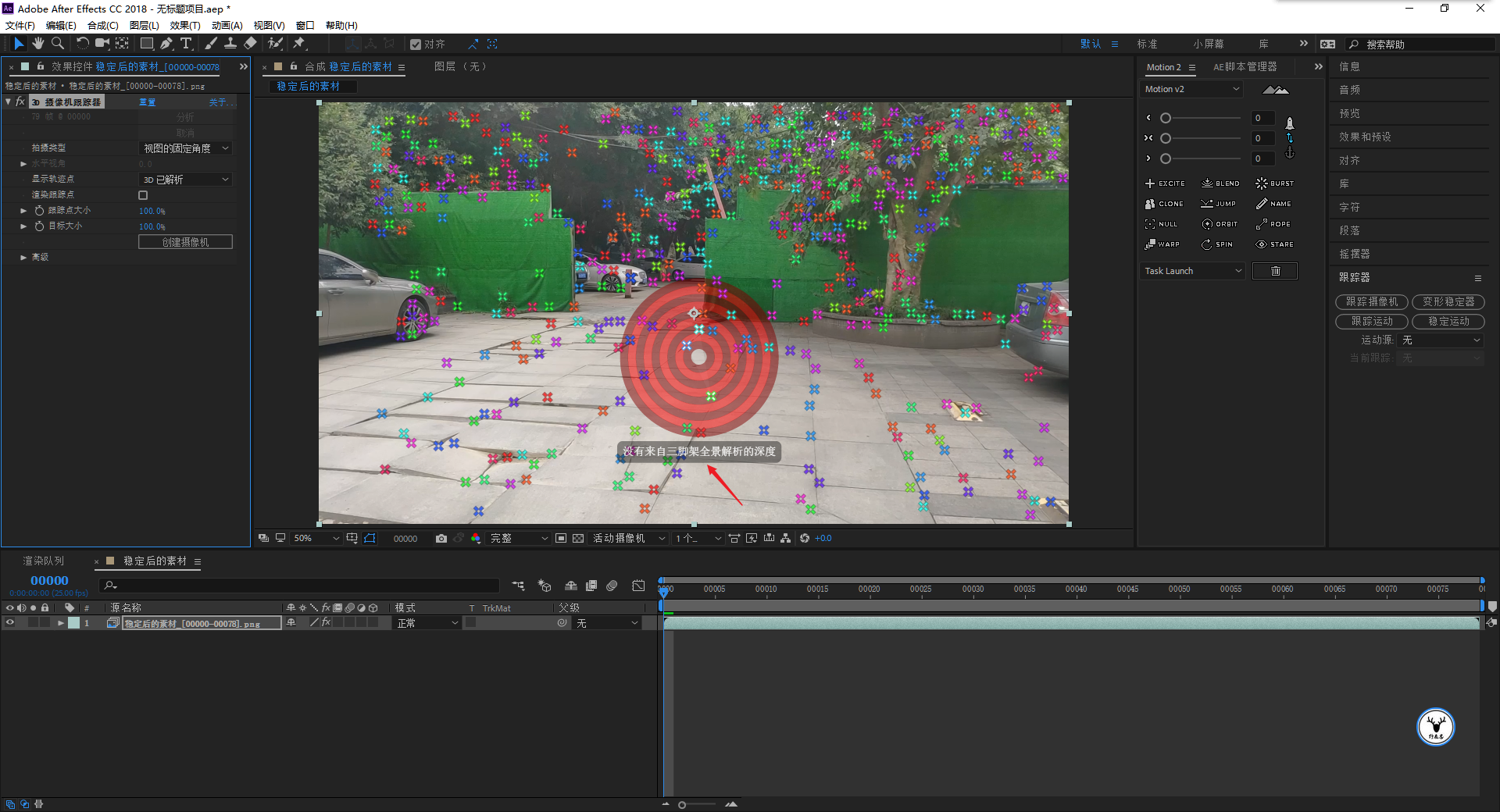
Task: Click the 变形稳定器 button
Action: pos(1448,301)
